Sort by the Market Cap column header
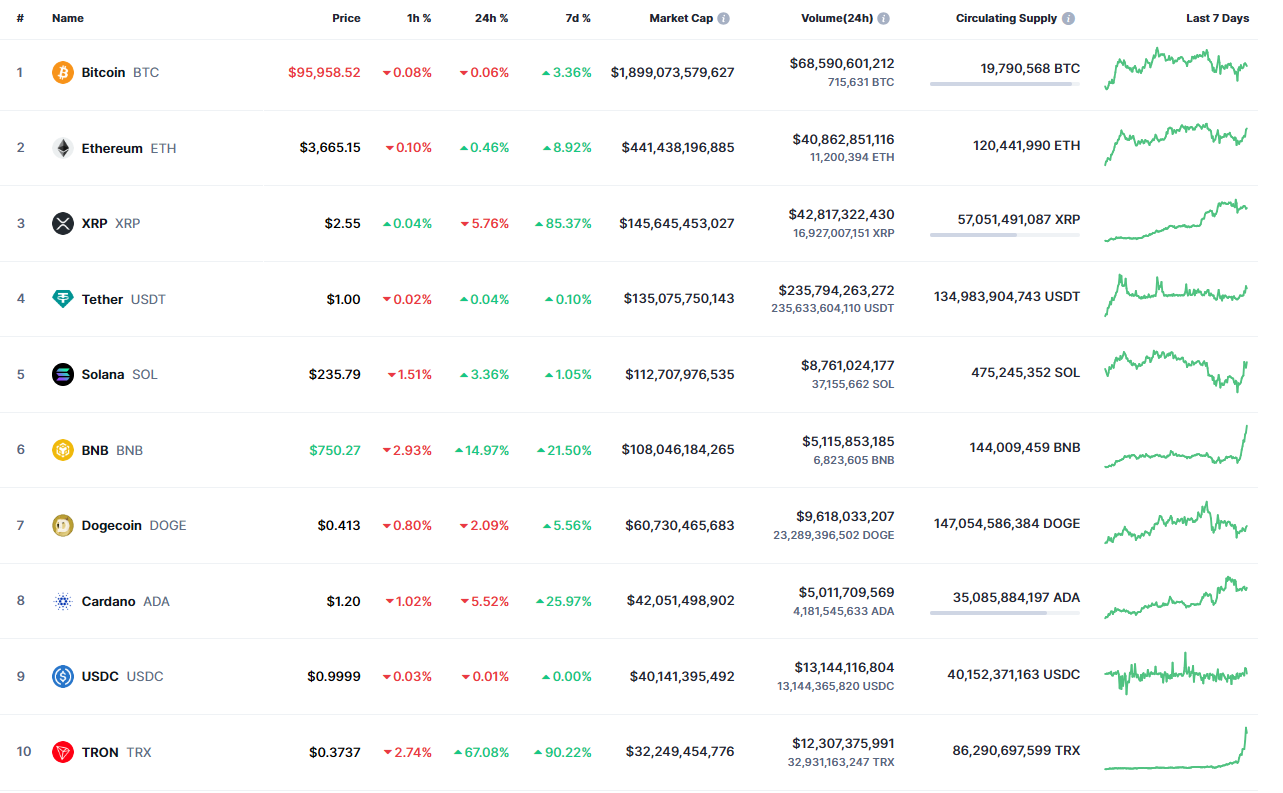This screenshot has width=1283, height=793. 681,19
